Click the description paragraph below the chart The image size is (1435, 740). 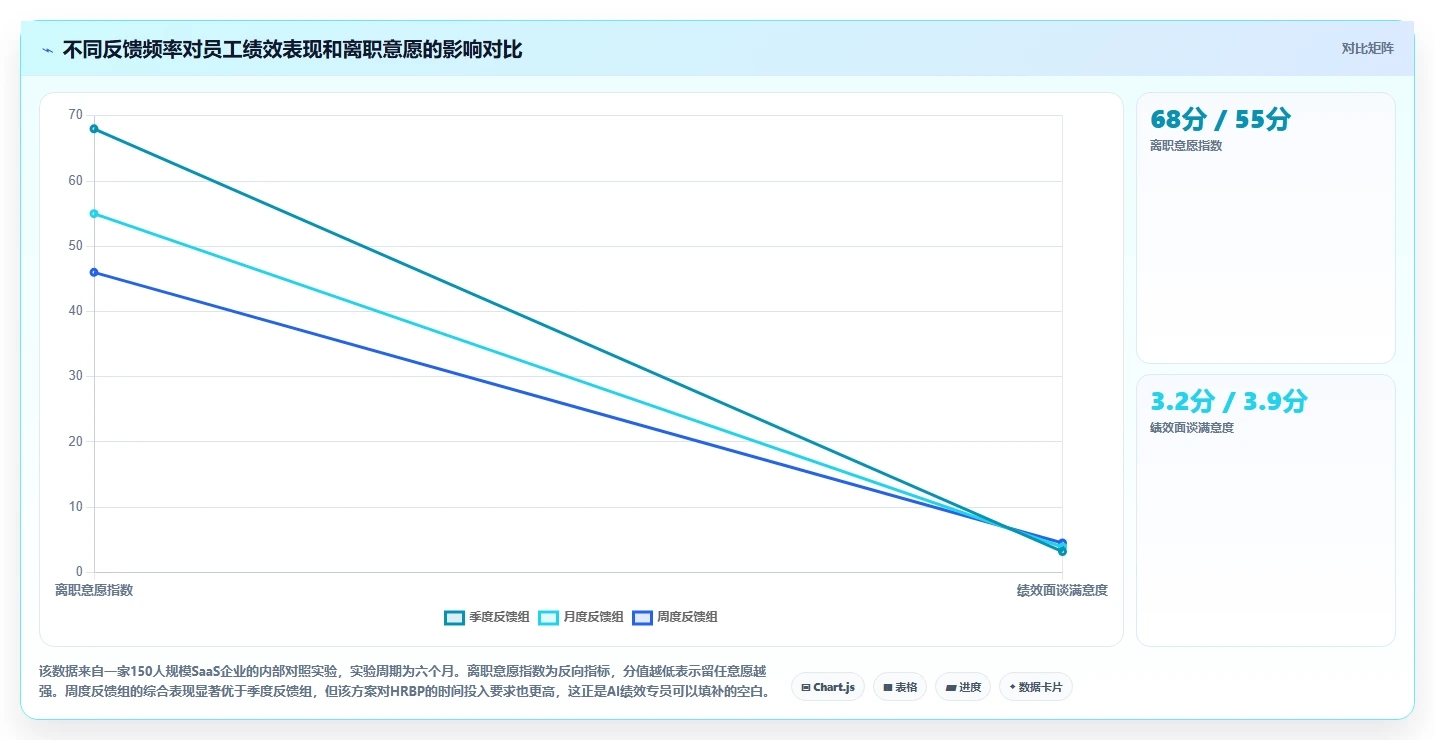point(406,681)
